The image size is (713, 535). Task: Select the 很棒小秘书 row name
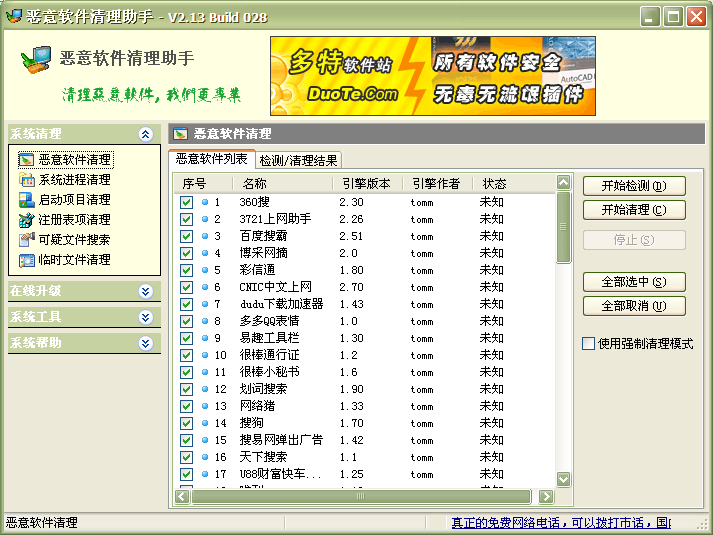(x=269, y=372)
